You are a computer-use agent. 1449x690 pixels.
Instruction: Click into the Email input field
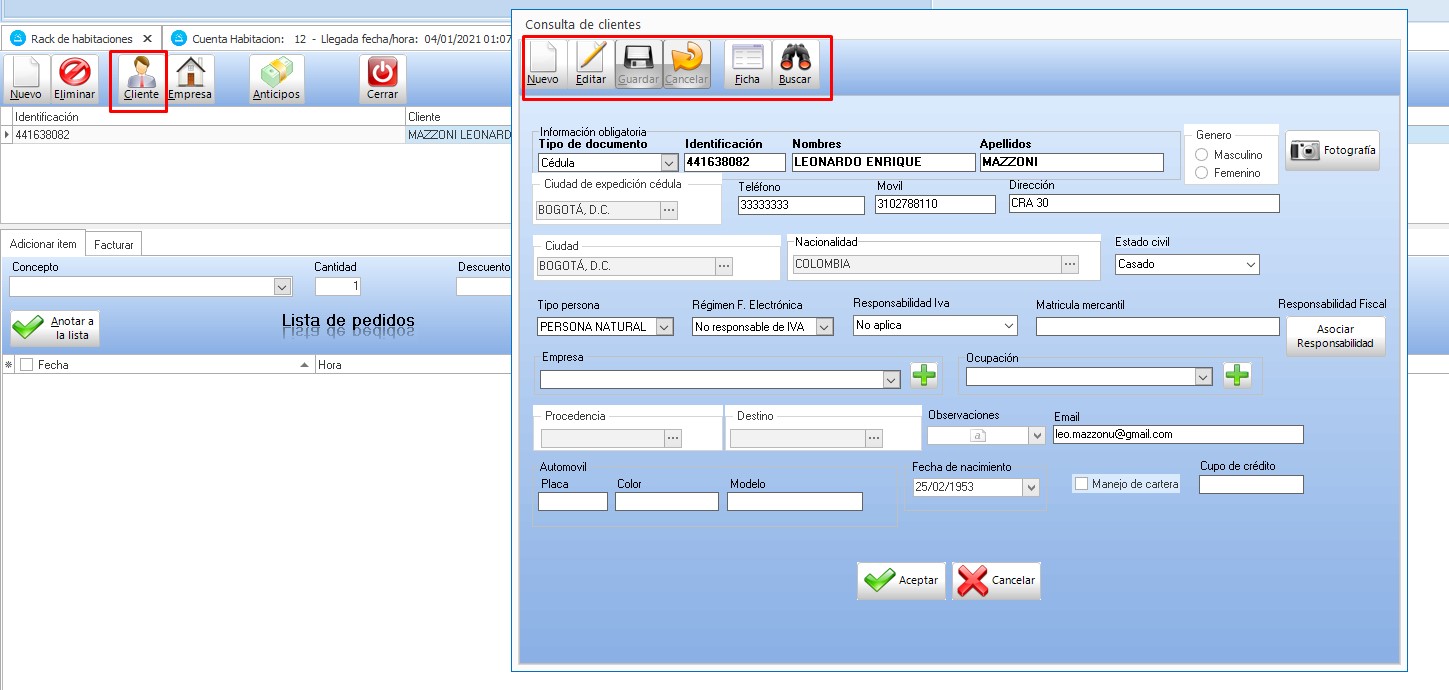(x=1177, y=435)
